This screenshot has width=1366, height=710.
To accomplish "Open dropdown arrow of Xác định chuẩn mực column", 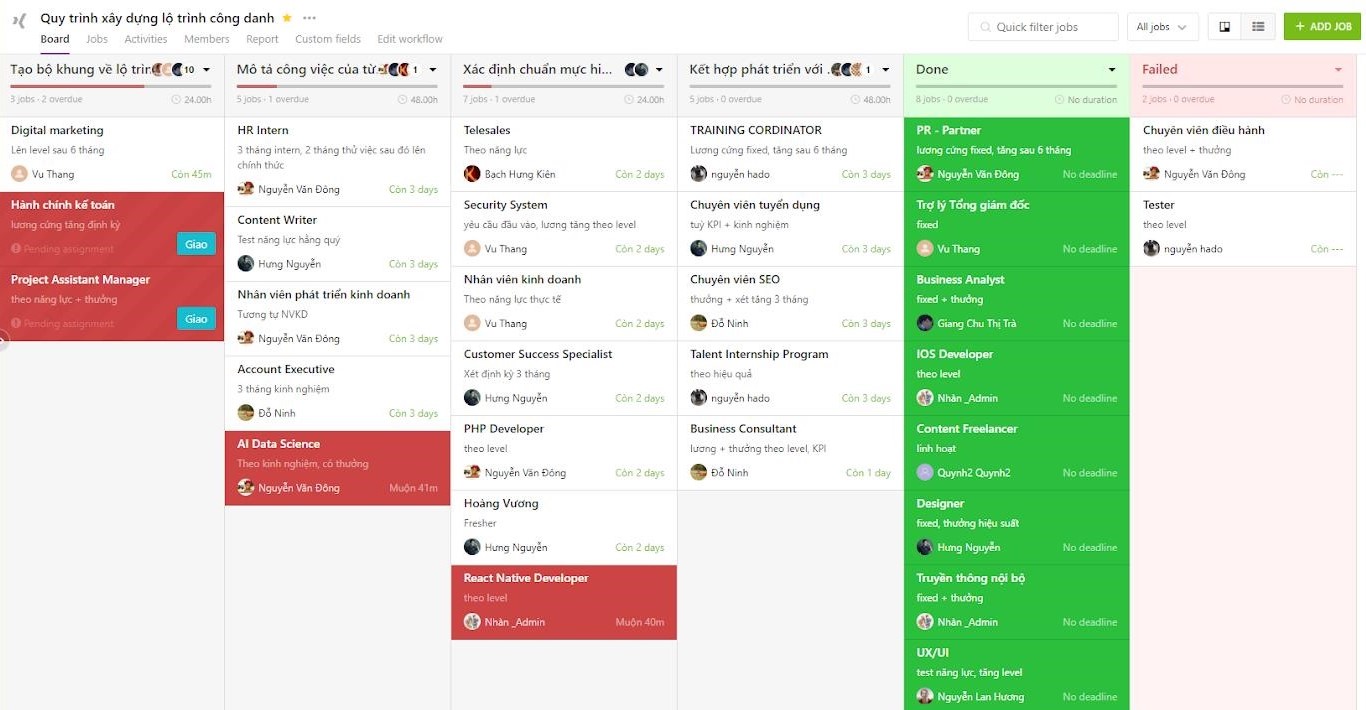I will [x=659, y=70].
